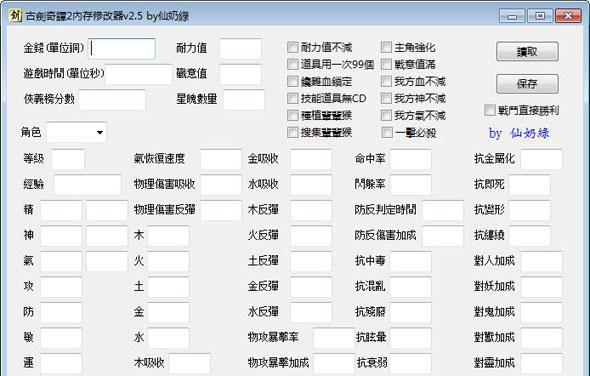
Task: Enable 我方神不減 option
Action: coord(386,98)
